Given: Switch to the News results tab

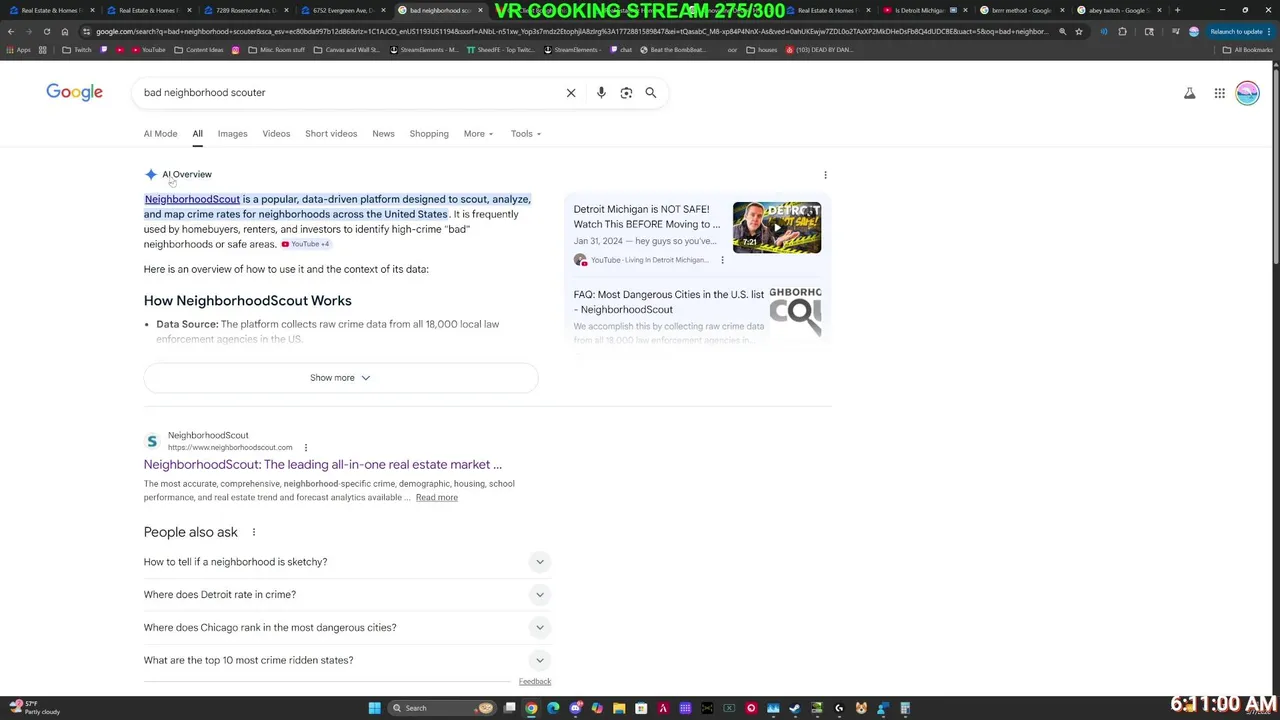Looking at the screenshot, I should click(383, 134).
